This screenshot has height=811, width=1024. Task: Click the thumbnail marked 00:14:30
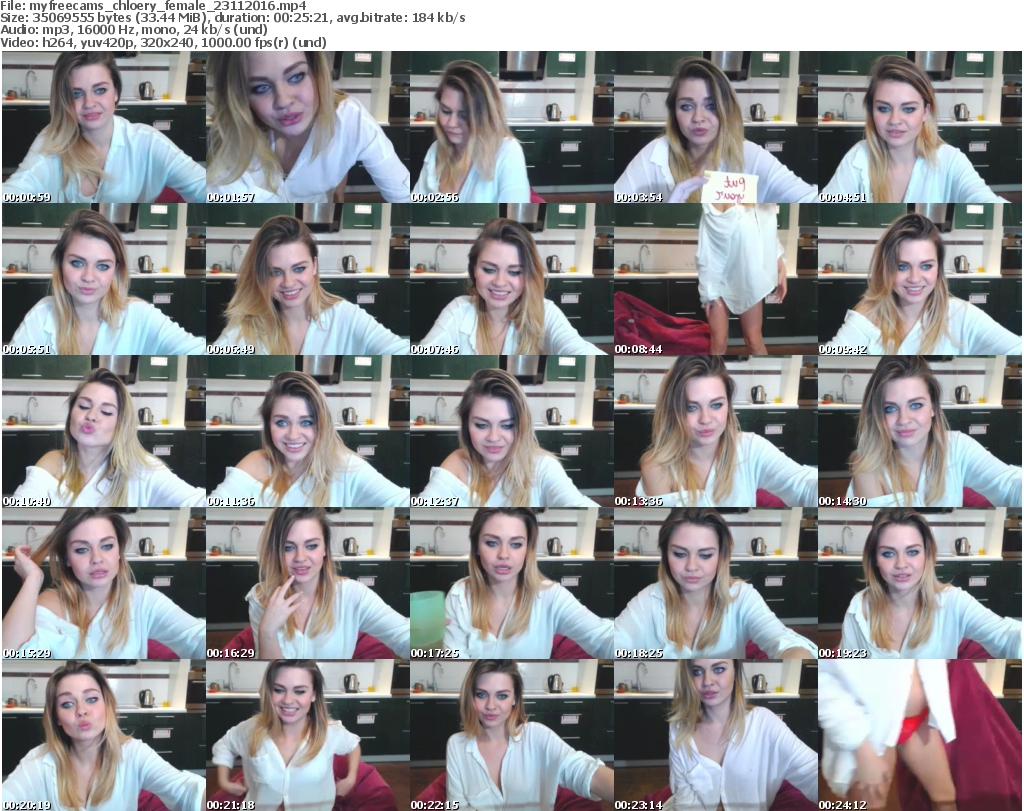920,431
